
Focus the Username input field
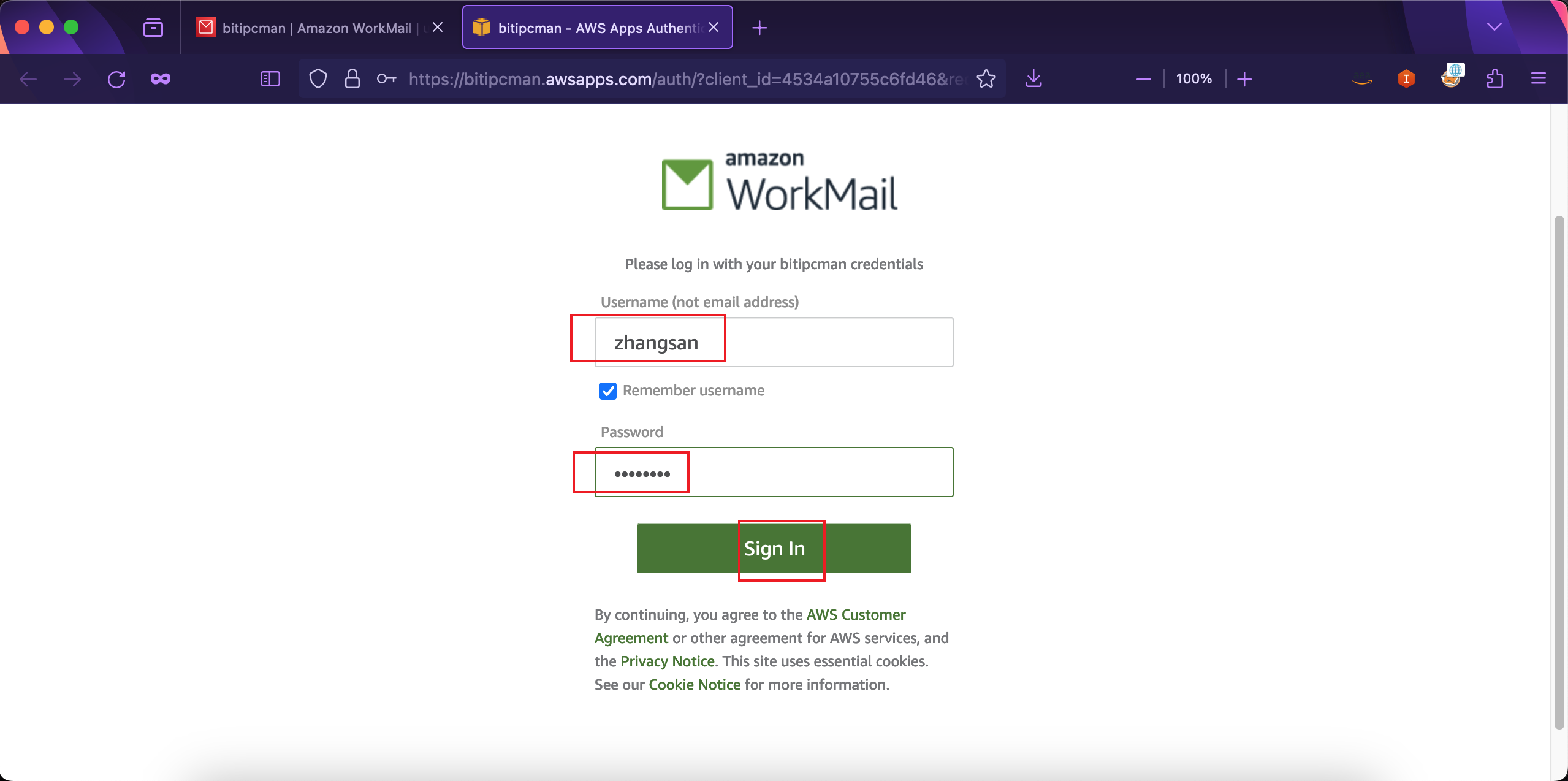pos(774,342)
